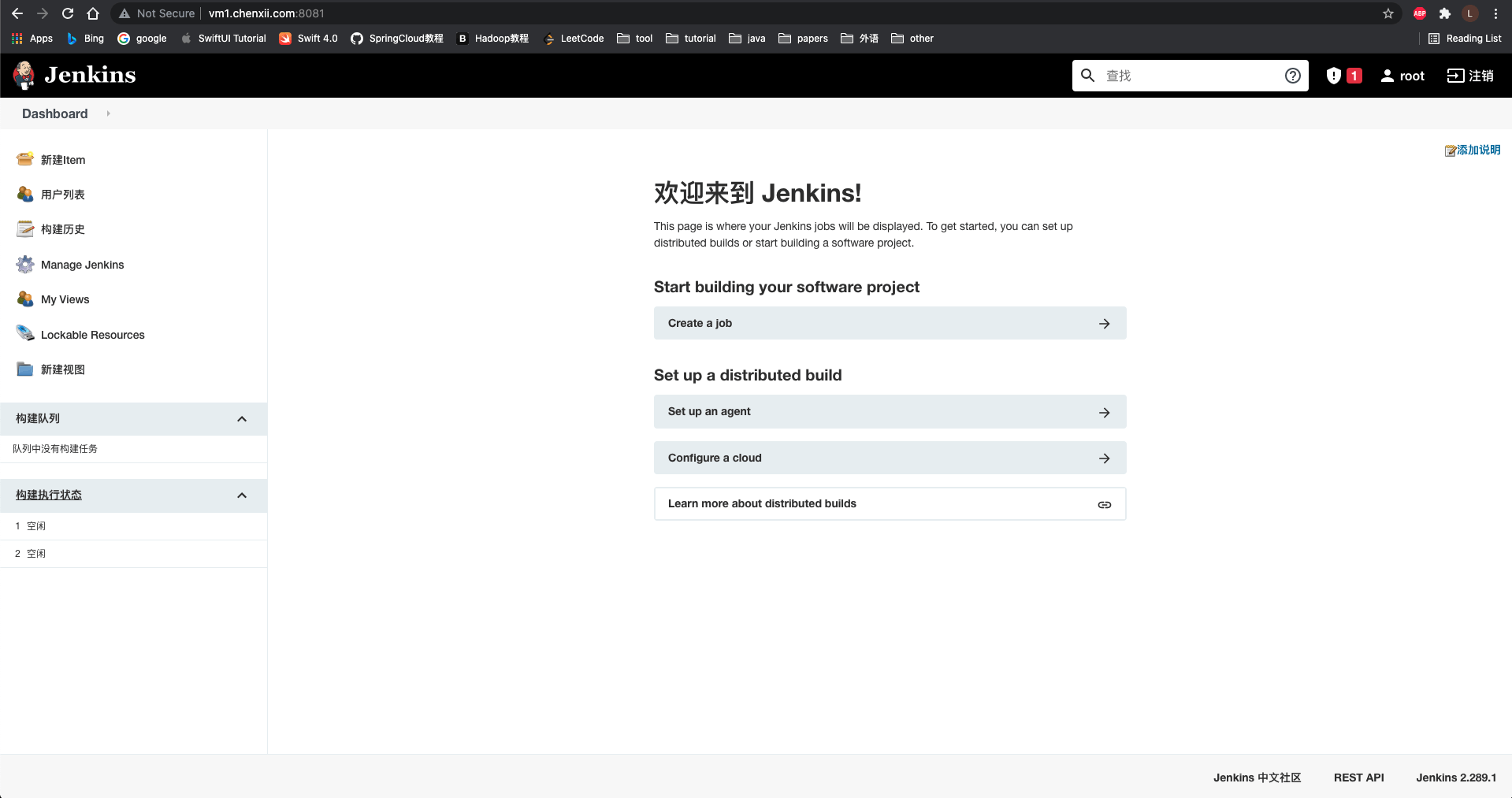Open the SwiftUI Tutorial bookmark
The image size is (1512, 798).
(224, 38)
